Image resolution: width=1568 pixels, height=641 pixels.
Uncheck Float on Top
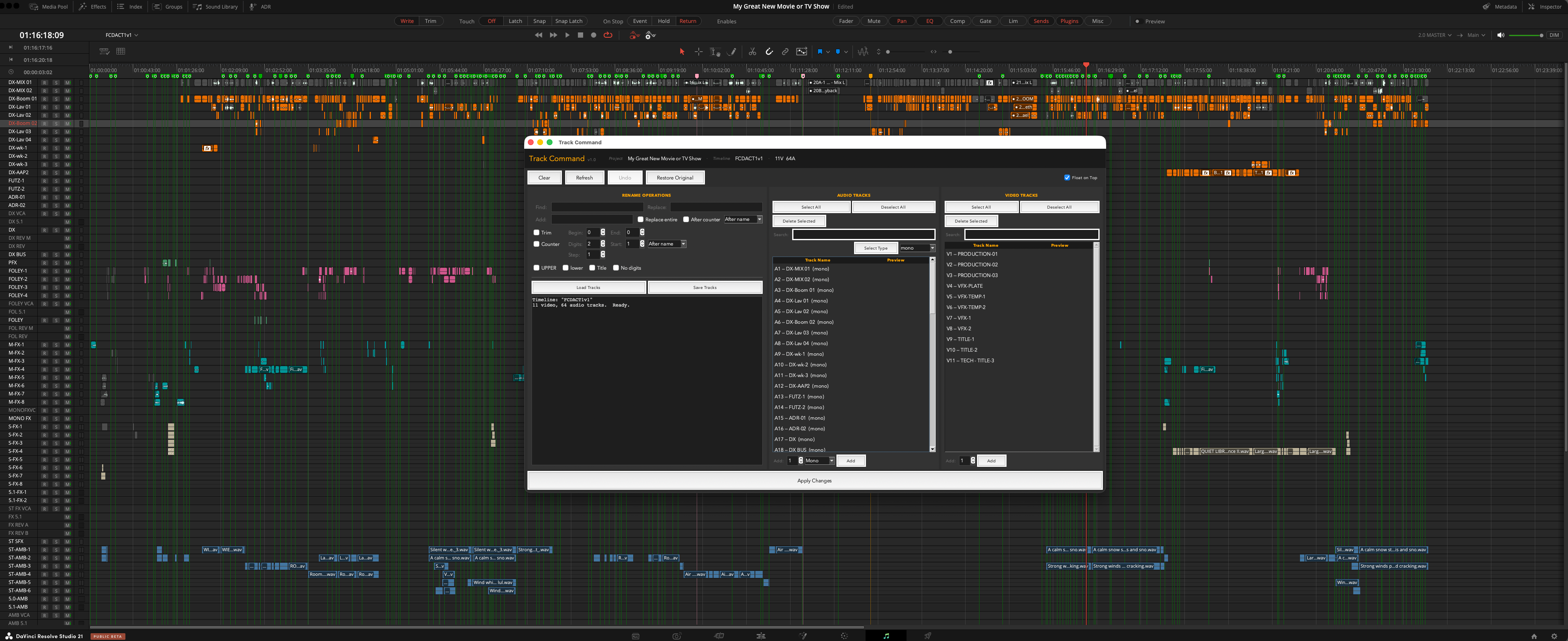[1067, 178]
